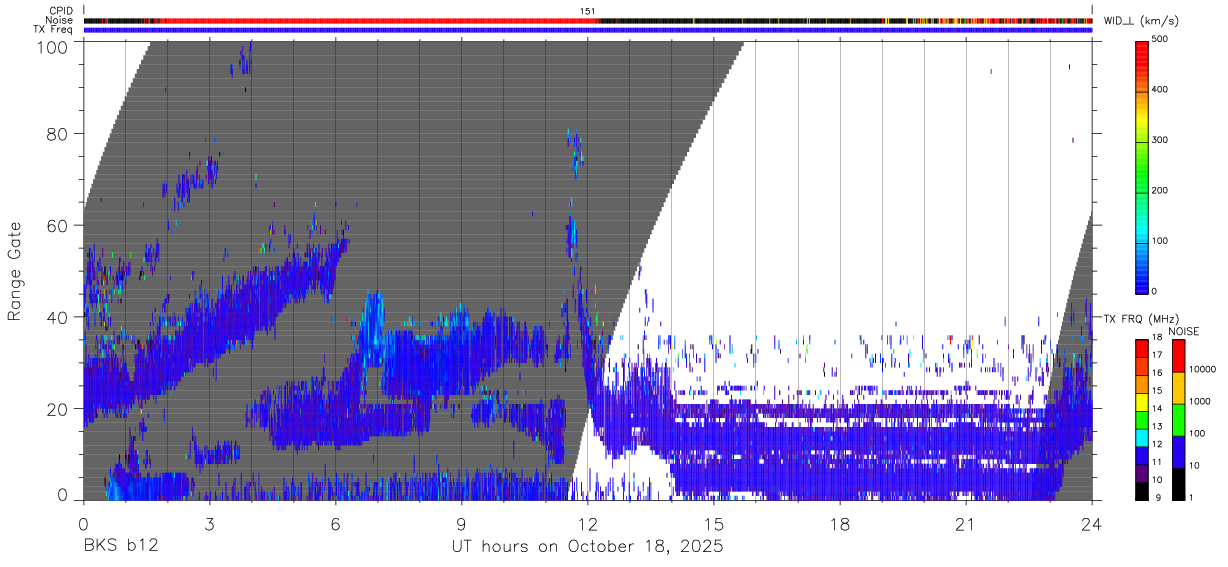Pick the blue 11–12 MHz swatch

pyautogui.click(x=1143, y=456)
